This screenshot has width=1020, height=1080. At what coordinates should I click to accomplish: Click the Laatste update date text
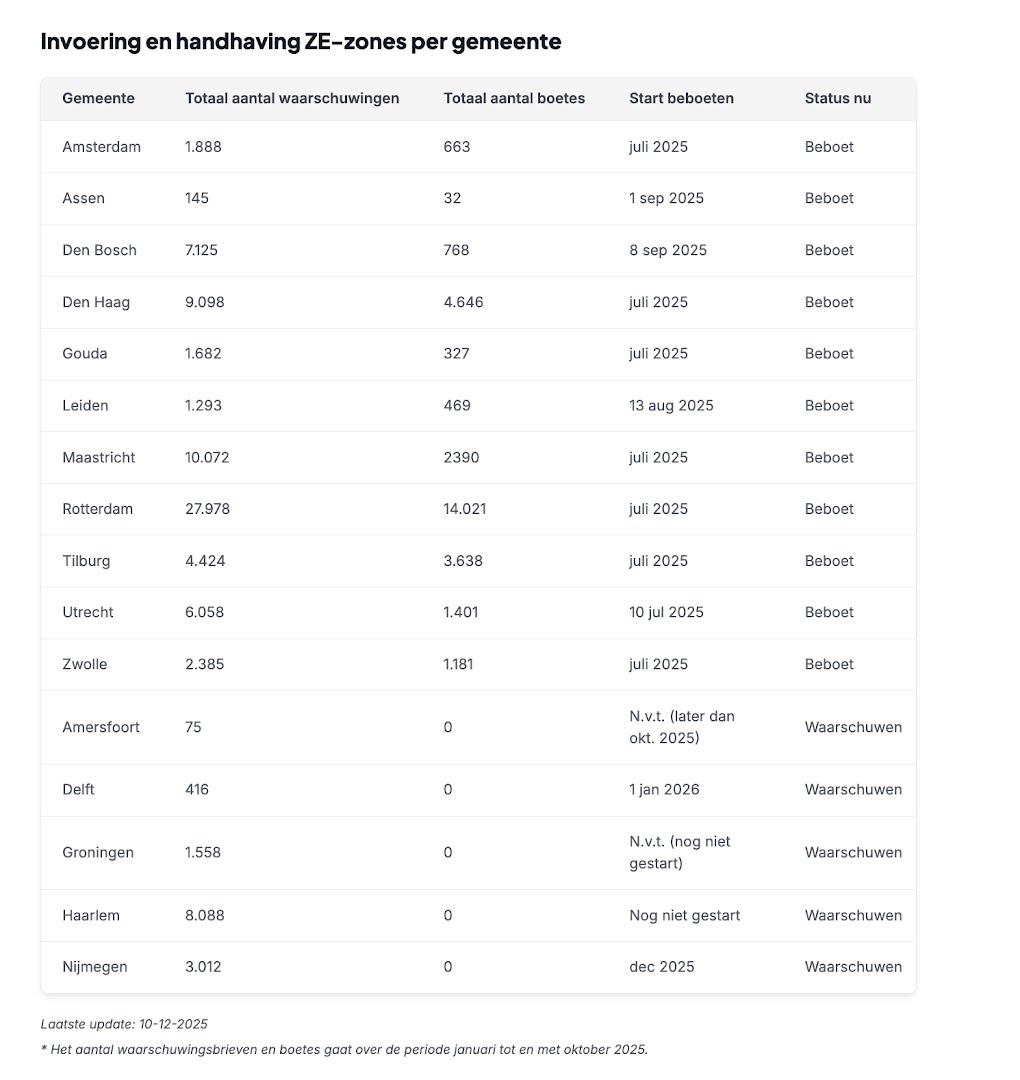point(124,1024)
